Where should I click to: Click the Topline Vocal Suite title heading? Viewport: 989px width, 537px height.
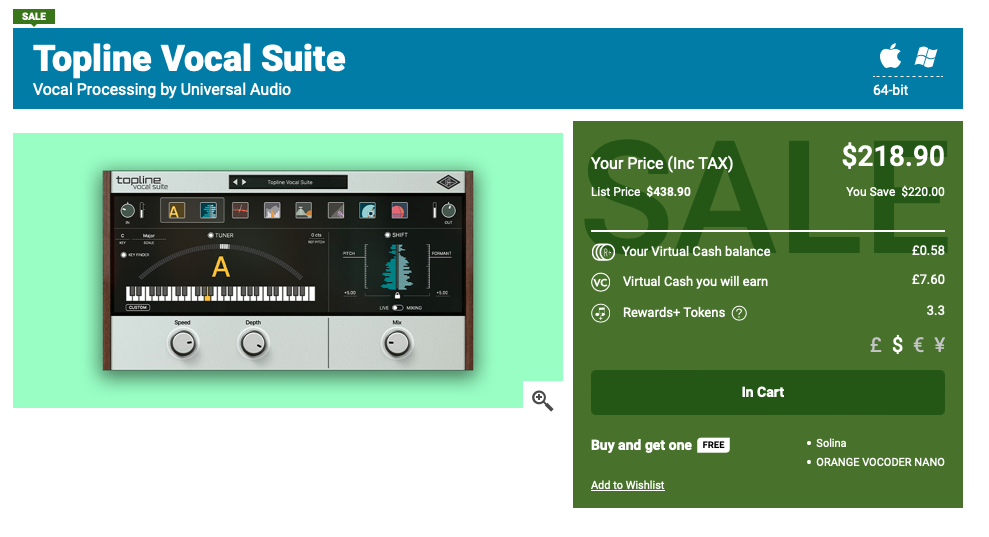coord(189,59)
